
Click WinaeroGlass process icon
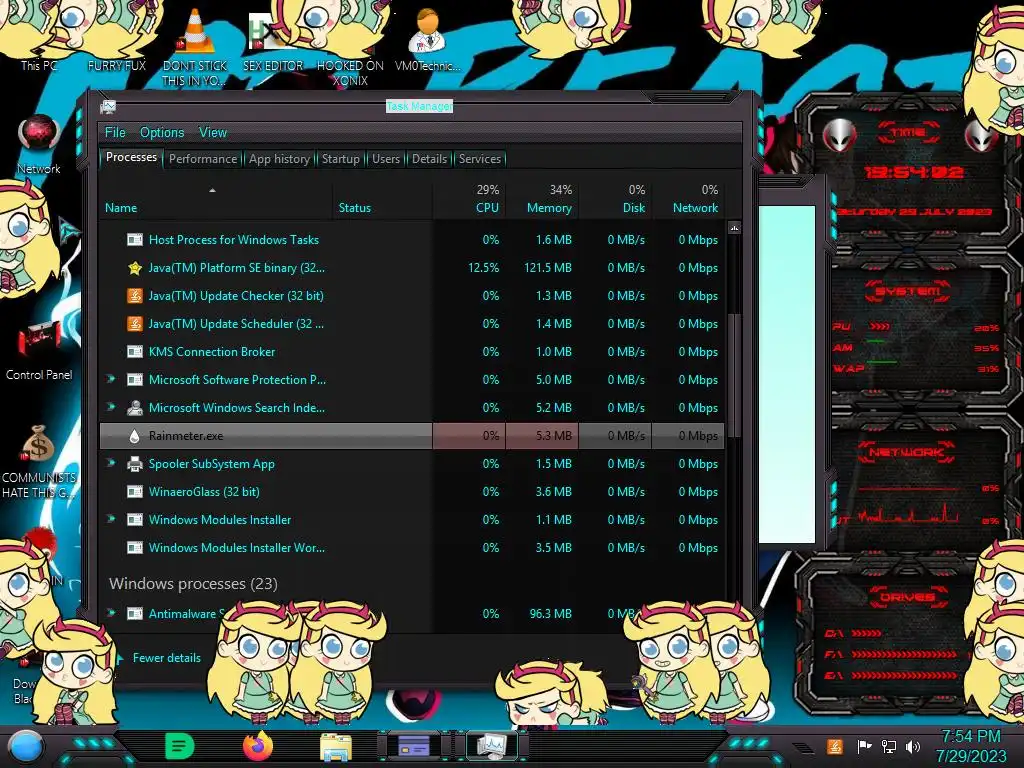point(135,492)
